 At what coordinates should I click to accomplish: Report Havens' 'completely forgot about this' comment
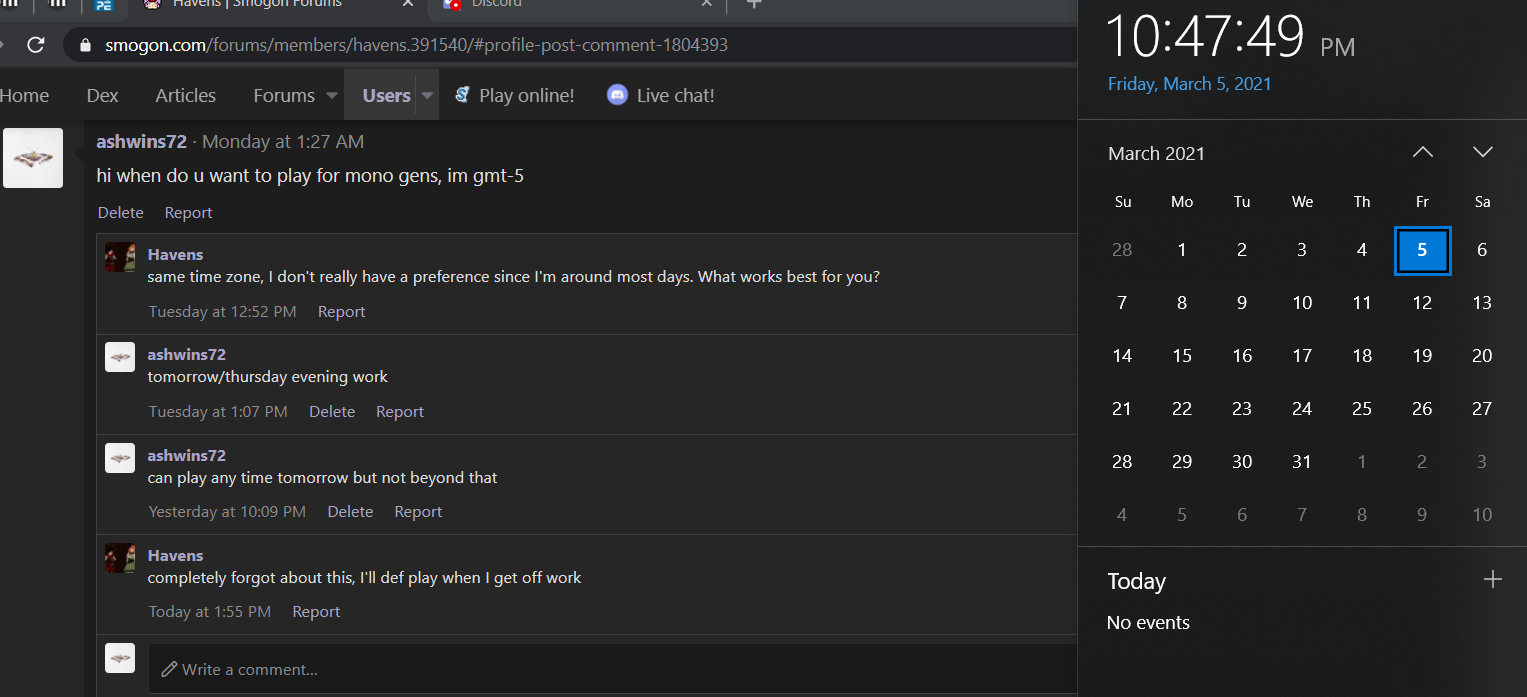point(316,611)
